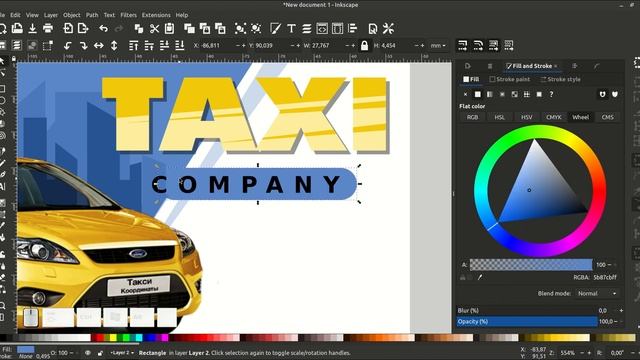This screenshot has height=360, width=640.
Task: Increase zoom percentage with plus
Action: point(589,353)
